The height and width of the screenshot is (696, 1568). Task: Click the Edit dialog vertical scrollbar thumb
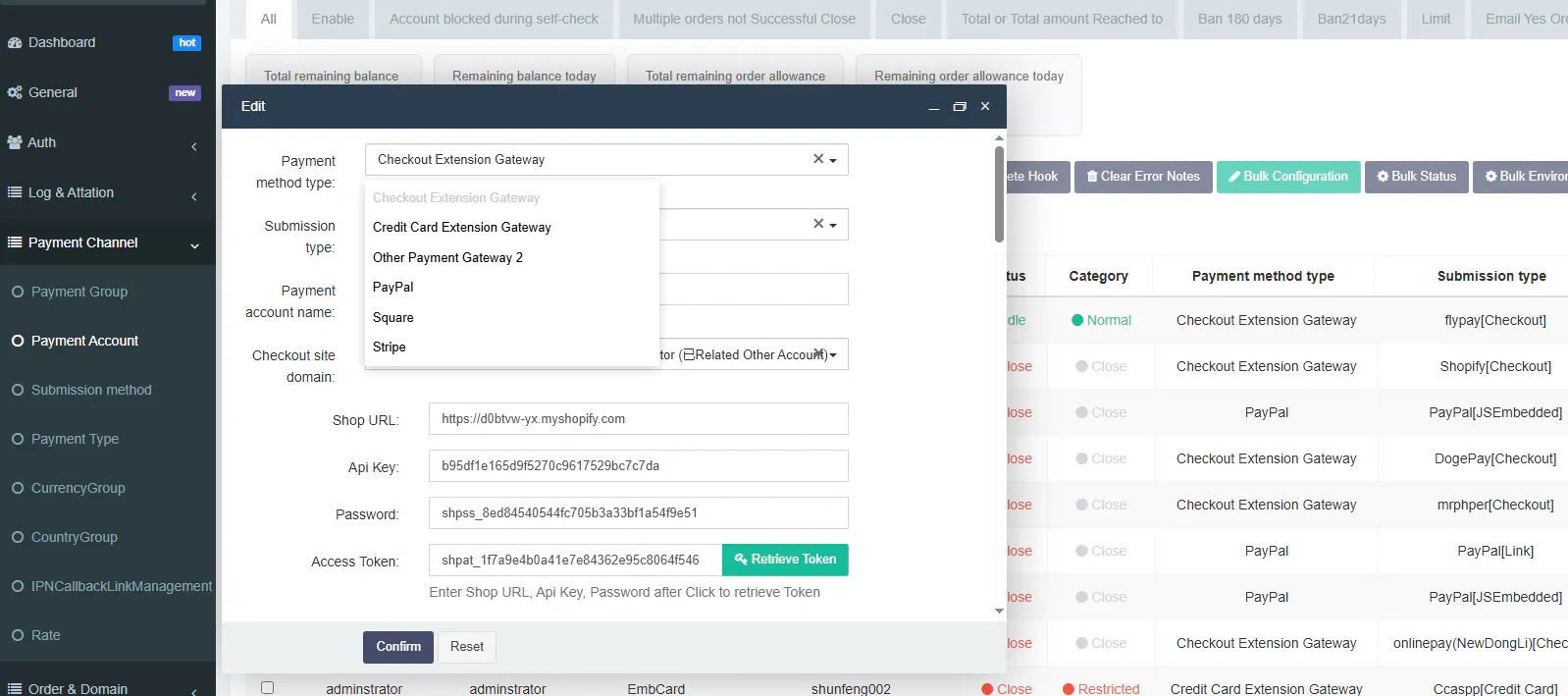pyautogui.click(x=999, y=193)
